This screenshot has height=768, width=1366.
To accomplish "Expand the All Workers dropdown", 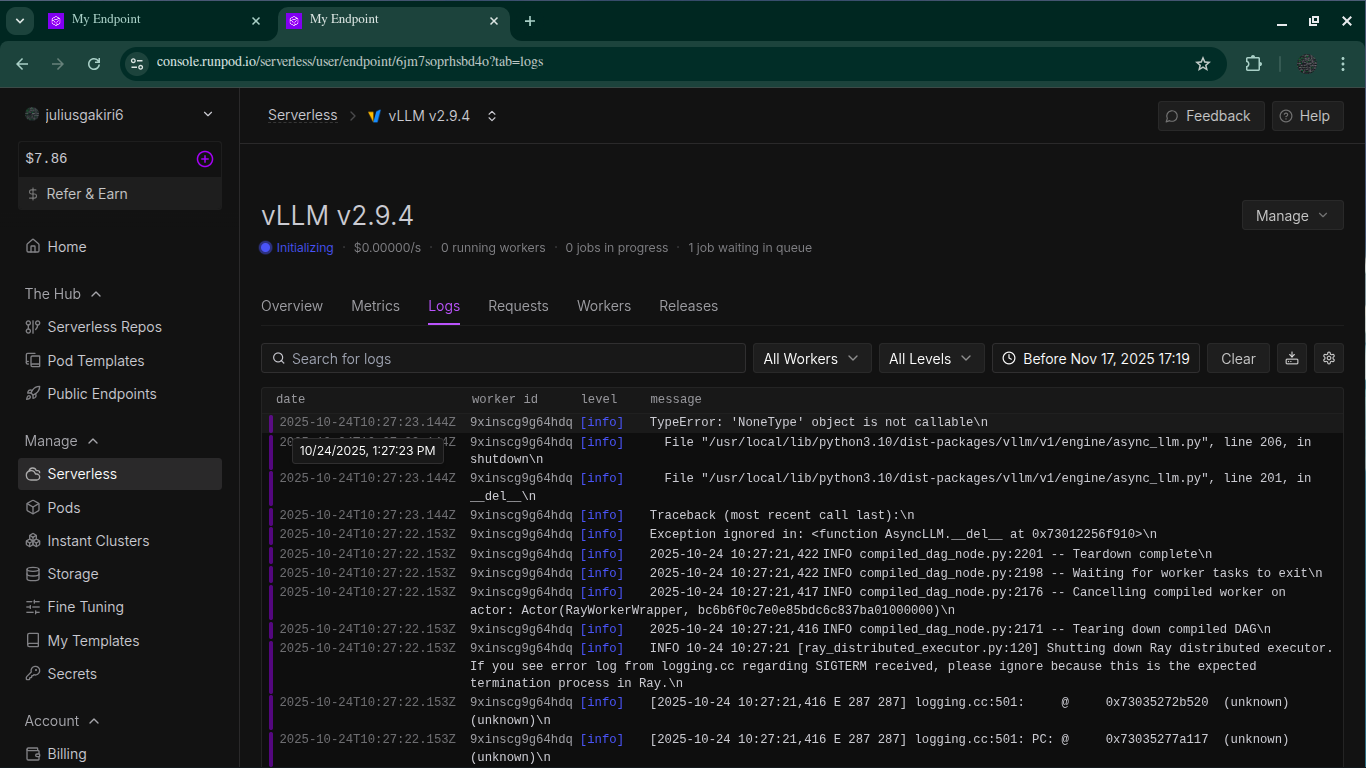I will coord(811,358).
